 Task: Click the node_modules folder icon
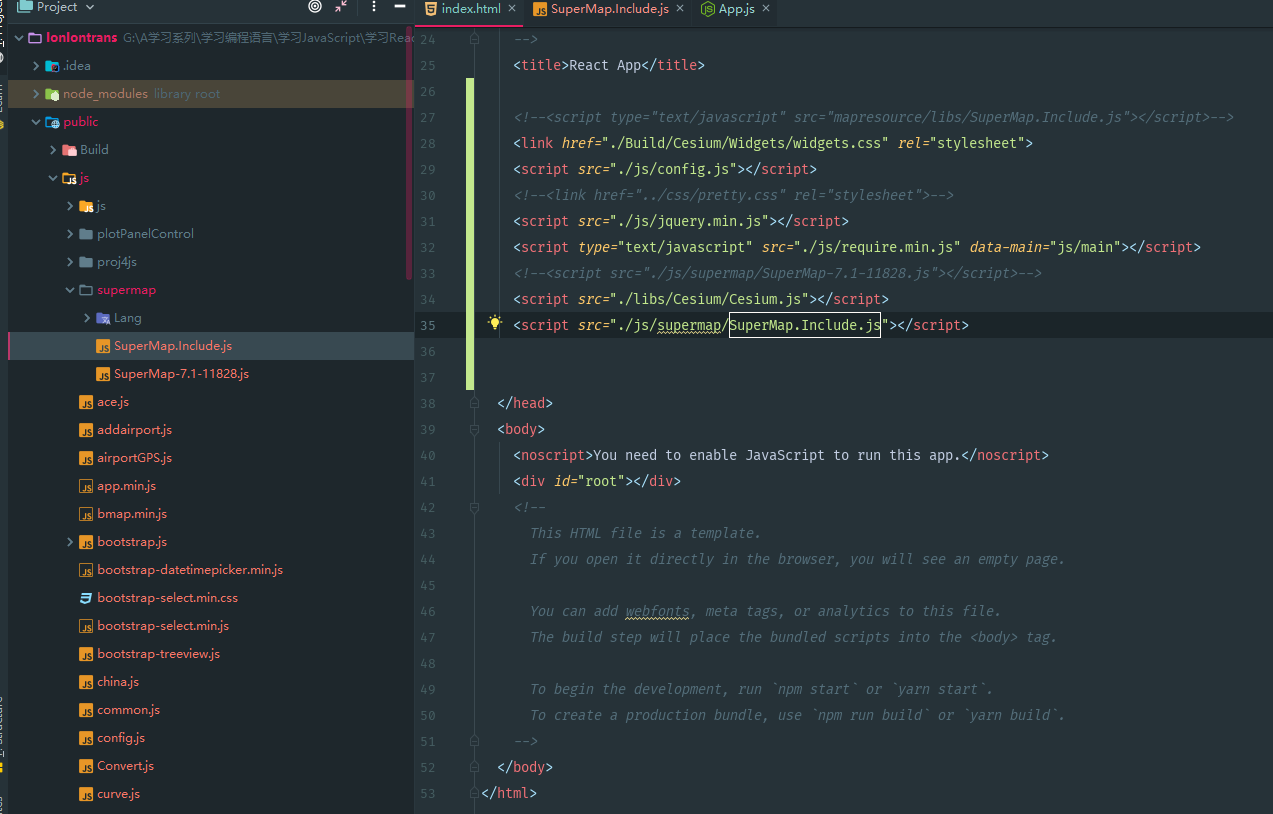(52, 94)
